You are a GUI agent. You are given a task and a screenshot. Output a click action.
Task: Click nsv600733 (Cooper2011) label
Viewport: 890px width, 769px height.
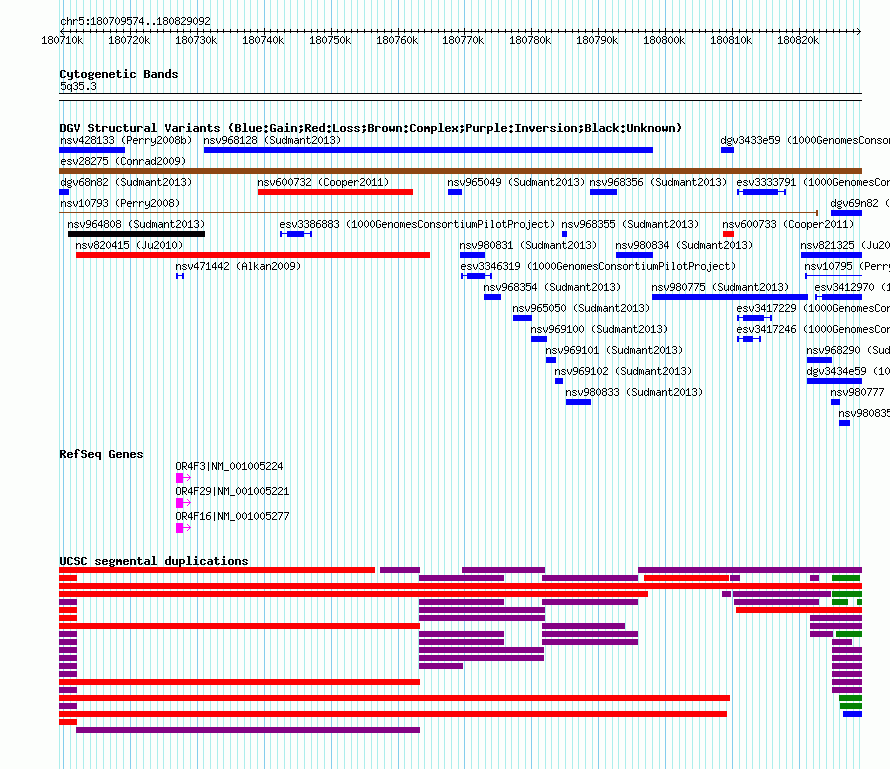tap(788, 224)
